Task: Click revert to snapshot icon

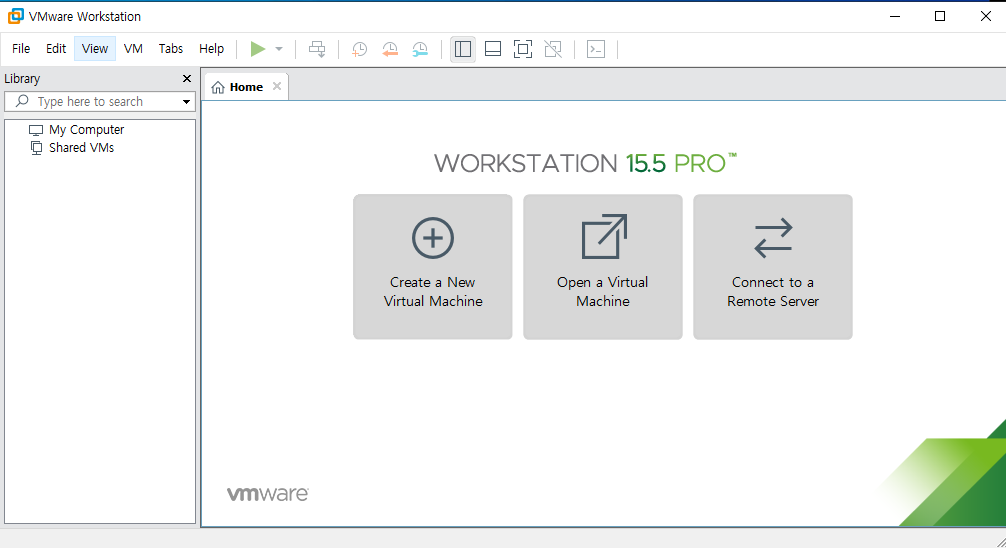Action: (x=389, y=49)
